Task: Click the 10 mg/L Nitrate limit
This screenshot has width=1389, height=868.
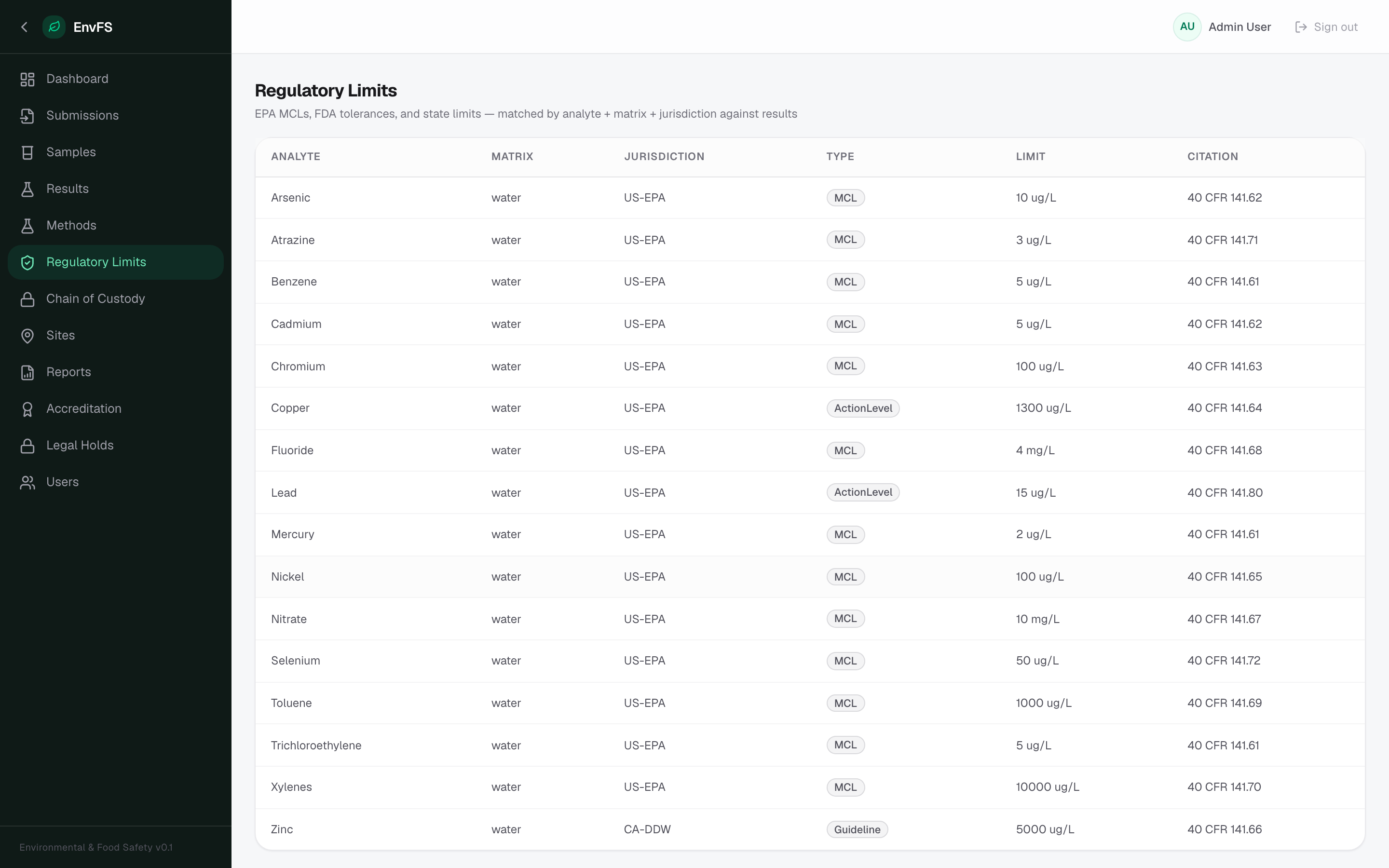Action: 1037,619
